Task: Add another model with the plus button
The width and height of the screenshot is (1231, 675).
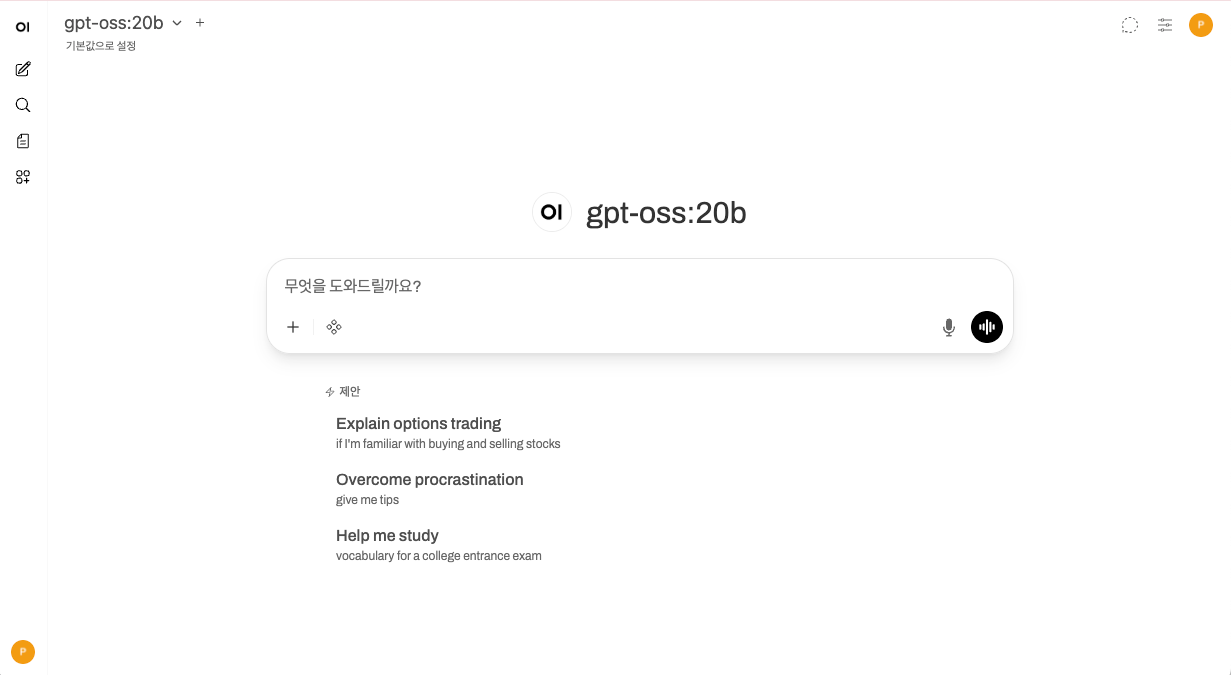Action: click(199, 22)
